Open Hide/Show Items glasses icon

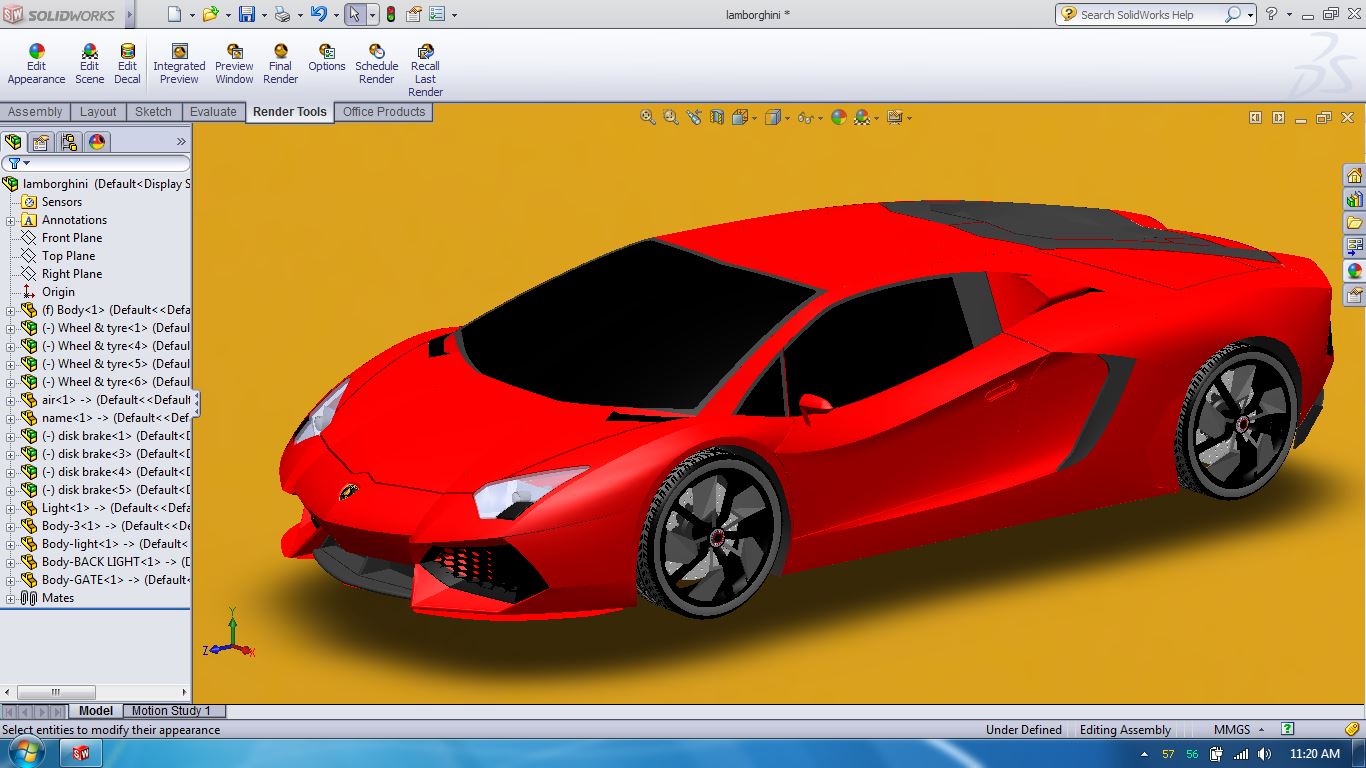pos(805,117)
